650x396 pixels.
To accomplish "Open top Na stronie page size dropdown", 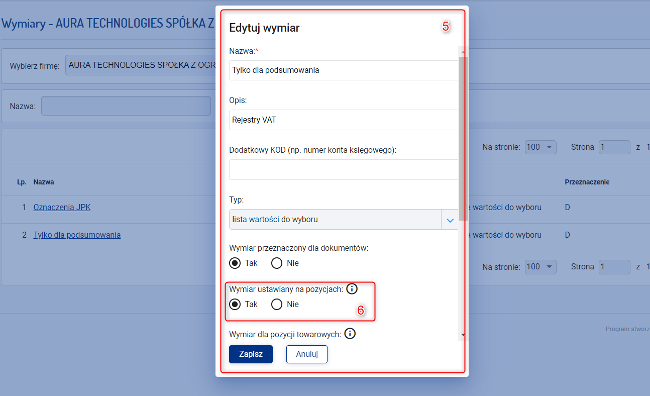I will tap(541, 147).
